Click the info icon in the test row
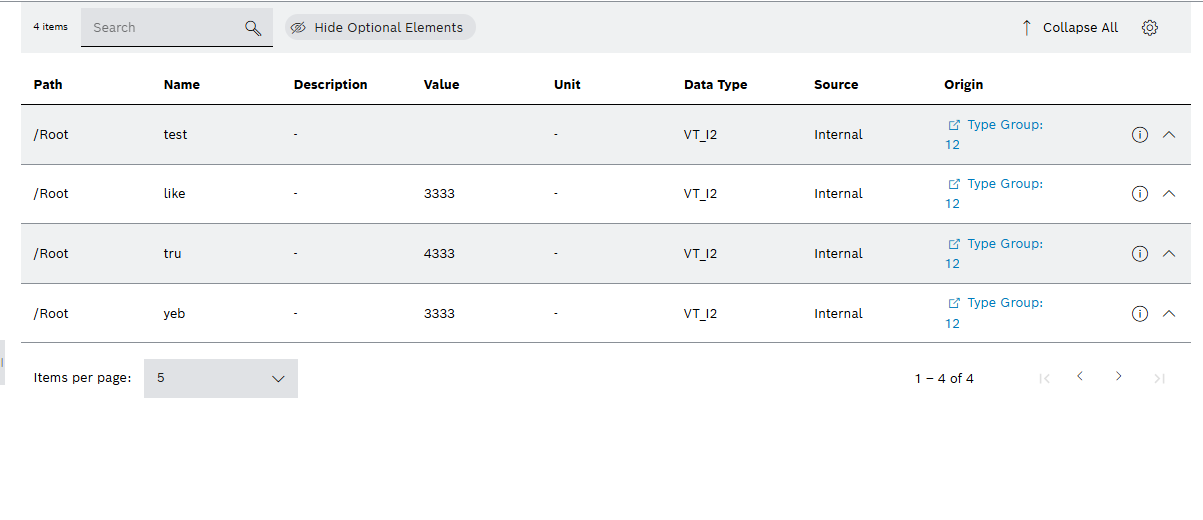Viewport: 1203px width, 520px height. 1139,135
